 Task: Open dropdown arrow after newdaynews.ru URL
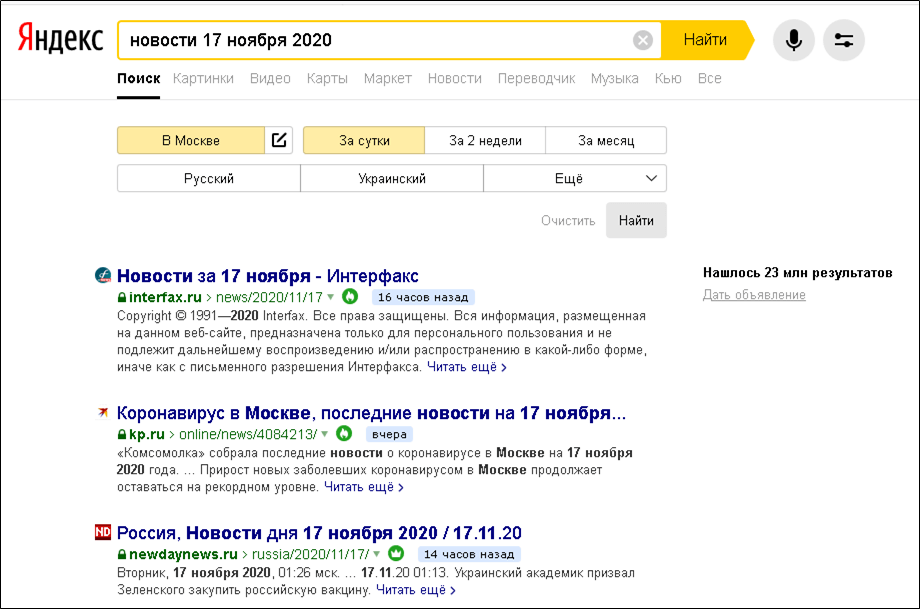coord(377,554)
